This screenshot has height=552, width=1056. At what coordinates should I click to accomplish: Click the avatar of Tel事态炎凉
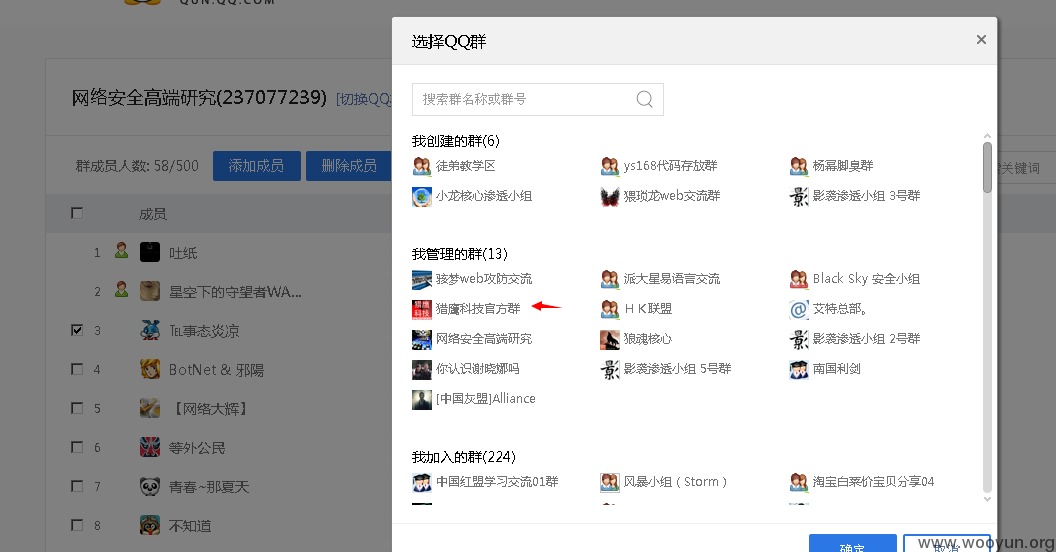tap(150, 330)
